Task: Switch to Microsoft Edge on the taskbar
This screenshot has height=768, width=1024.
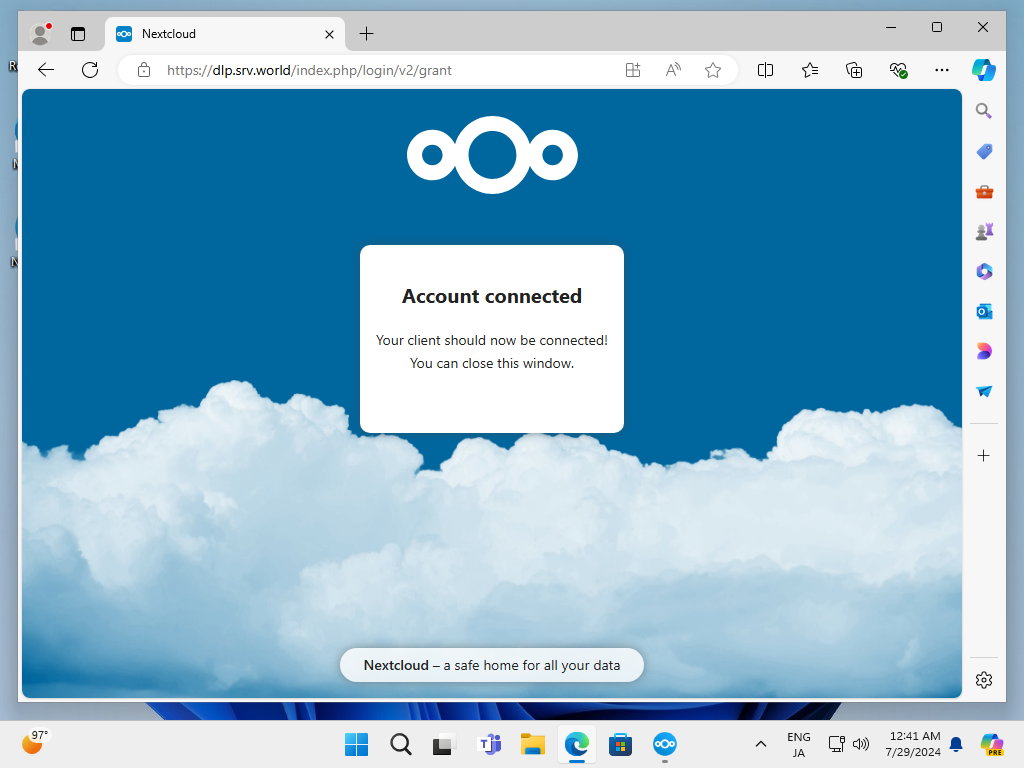Action: 577,744
